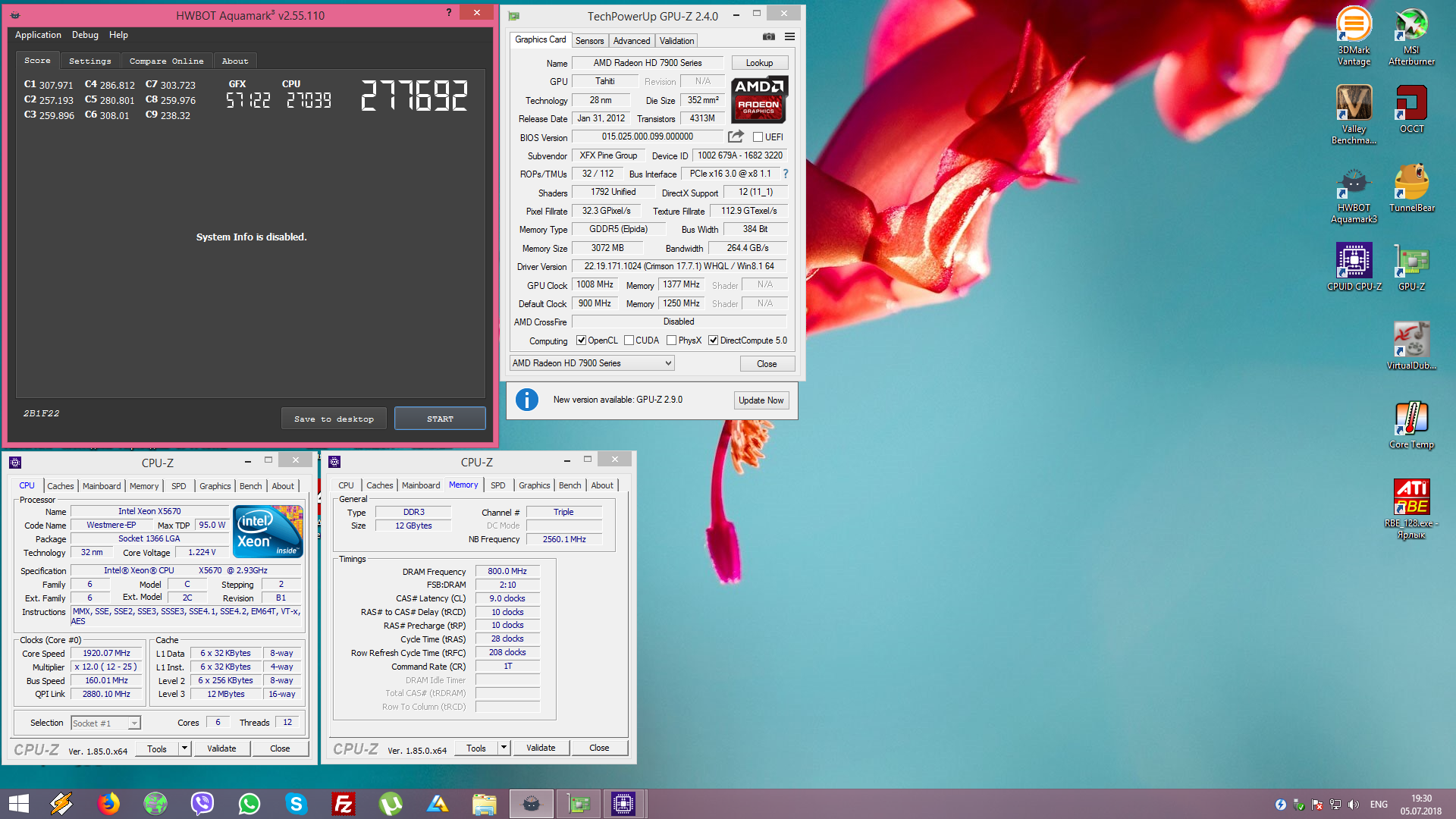This screenshot has width=1456, height=819.
Task: Open Valley Benchmark desktop shortcut
Action: point(1354,115)
